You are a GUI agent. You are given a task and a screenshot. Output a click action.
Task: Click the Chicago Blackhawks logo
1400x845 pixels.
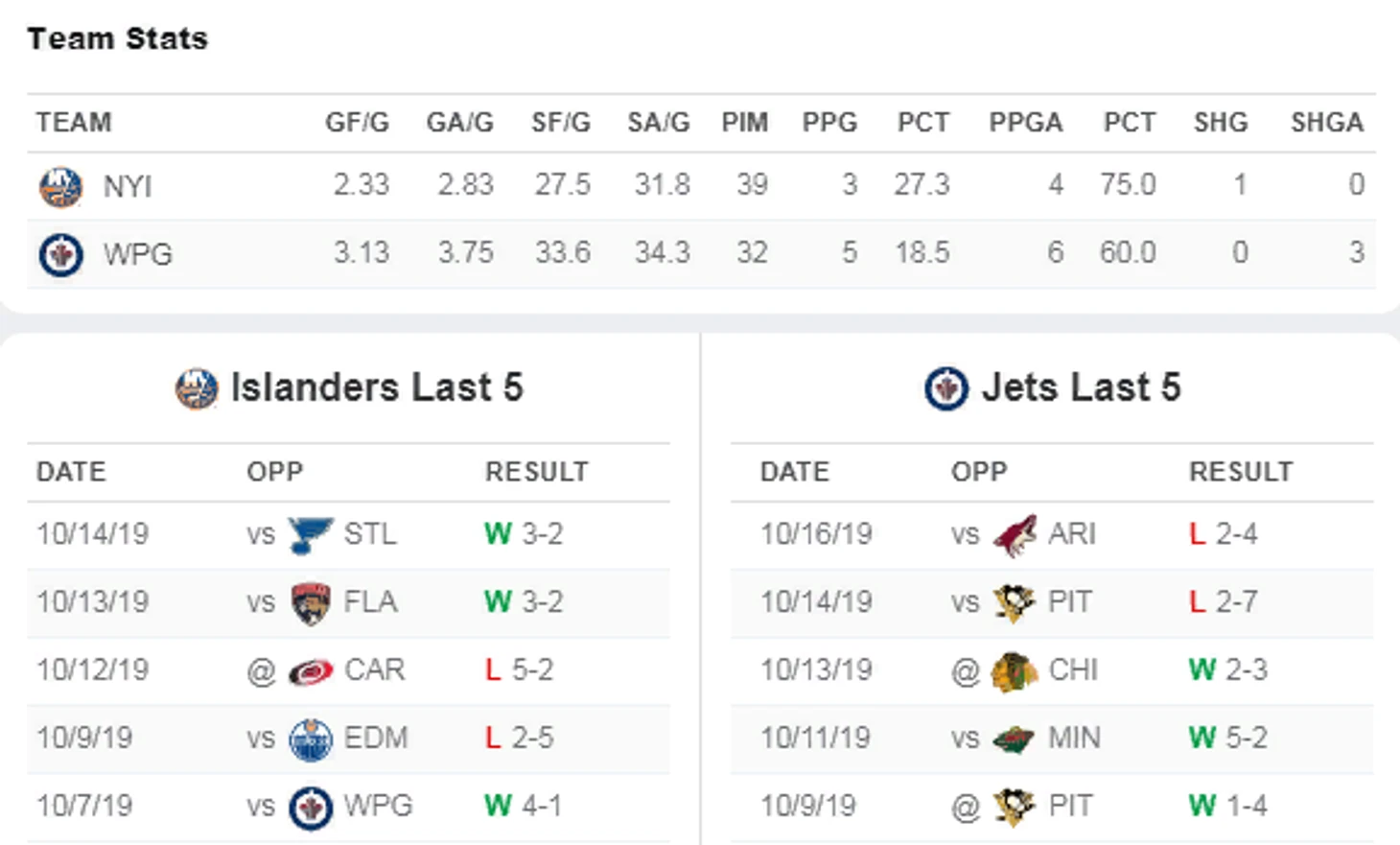[1015, 671]
